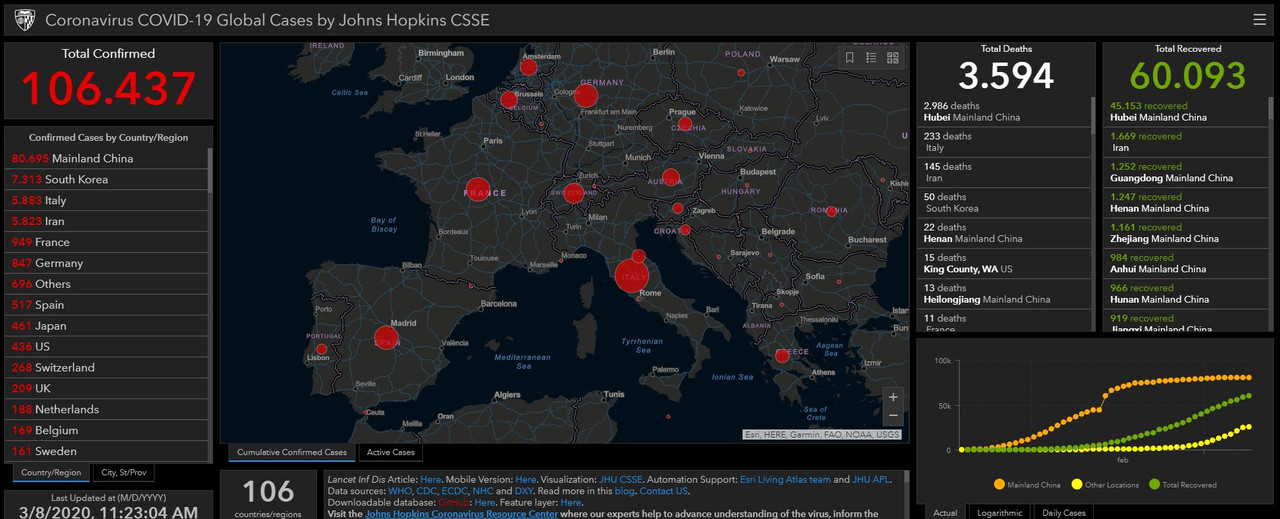Switch to the Country/Region tab
The height and width of the screenshot is (519, 1280).
pyautogui.click(x=51, y=472)
